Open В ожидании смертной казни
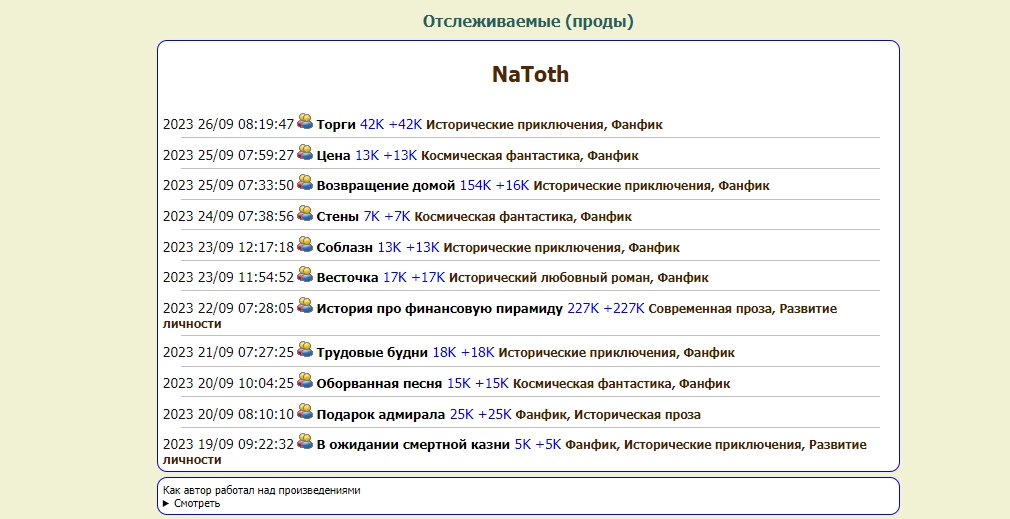The image size is (1010, 519). coord(413,444)
